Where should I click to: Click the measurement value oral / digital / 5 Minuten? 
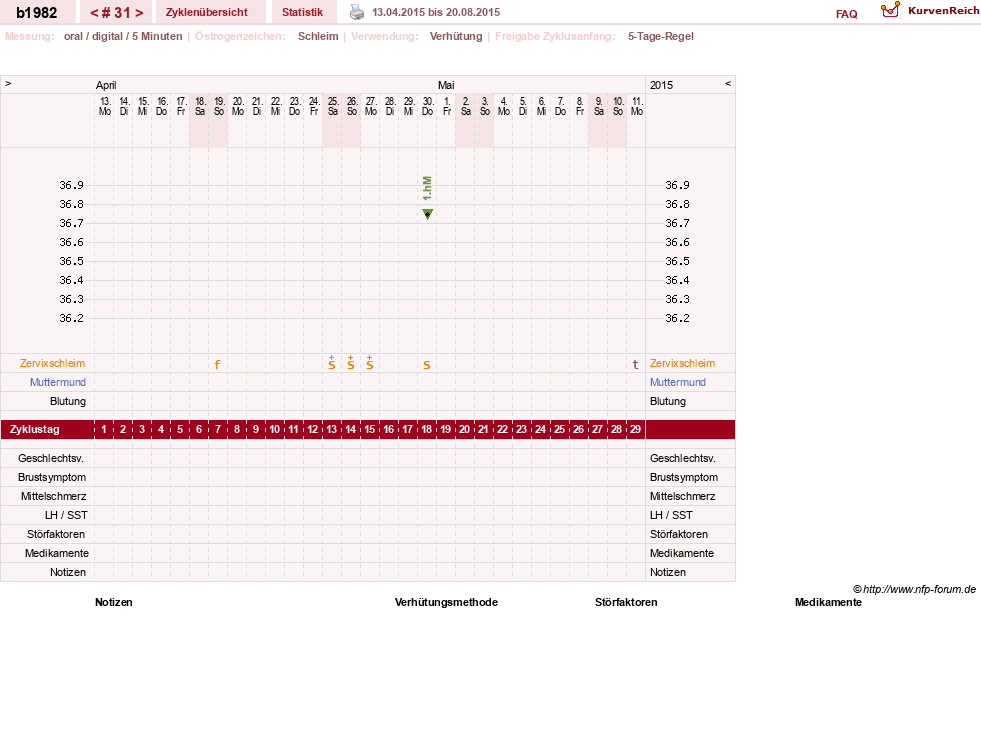[123, 36]
